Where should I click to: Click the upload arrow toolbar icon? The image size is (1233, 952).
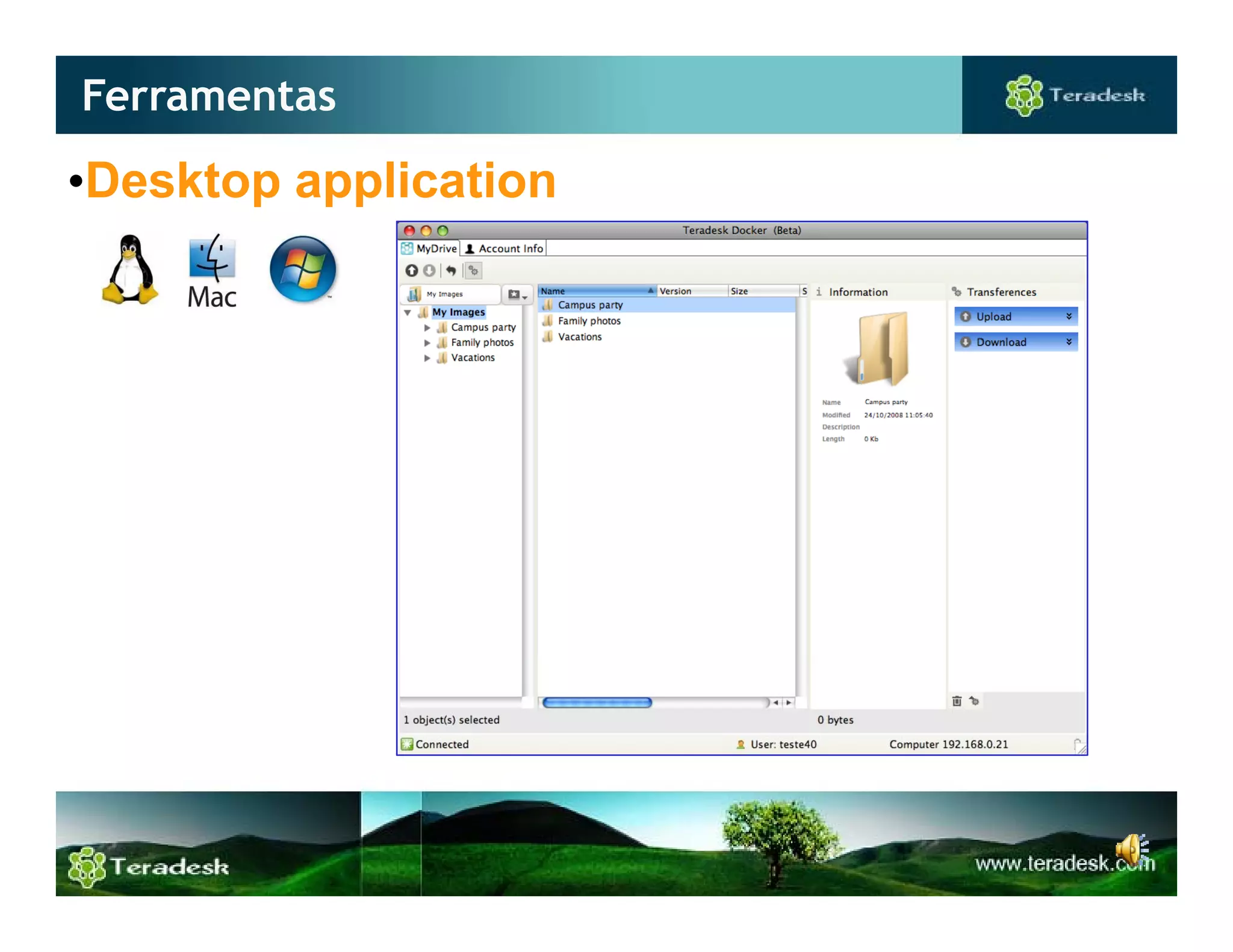click(x=412, y=271)
